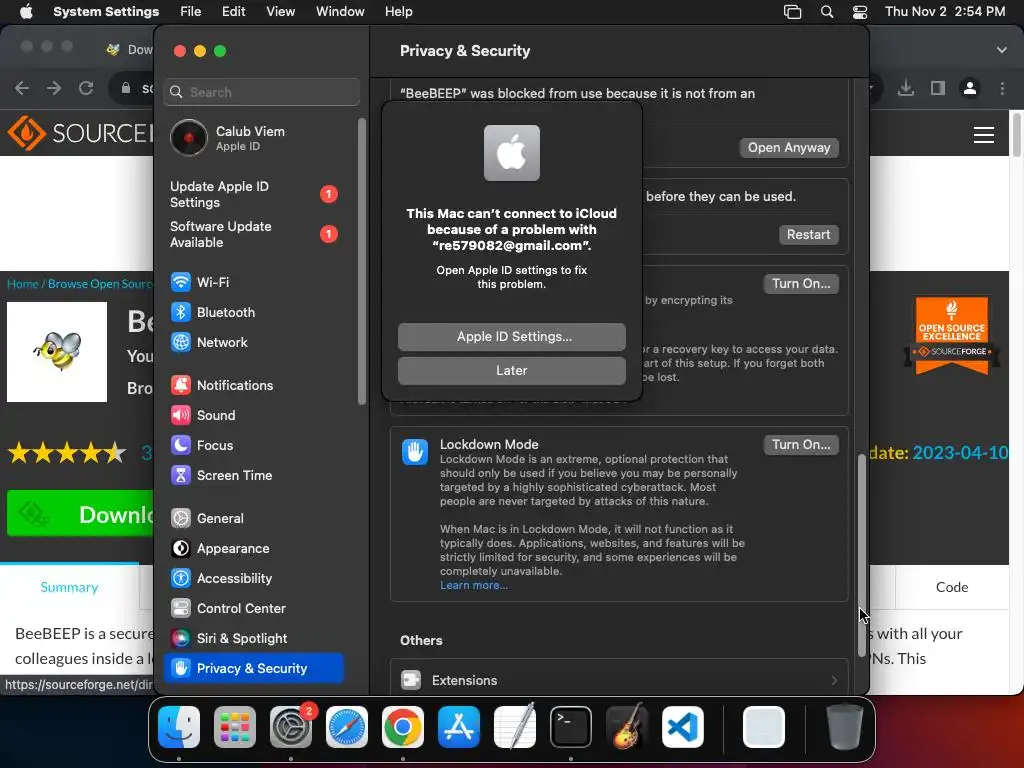Select Software Update Available item
This screenshot has height=768, width=1024.
(x=254, y=234)
